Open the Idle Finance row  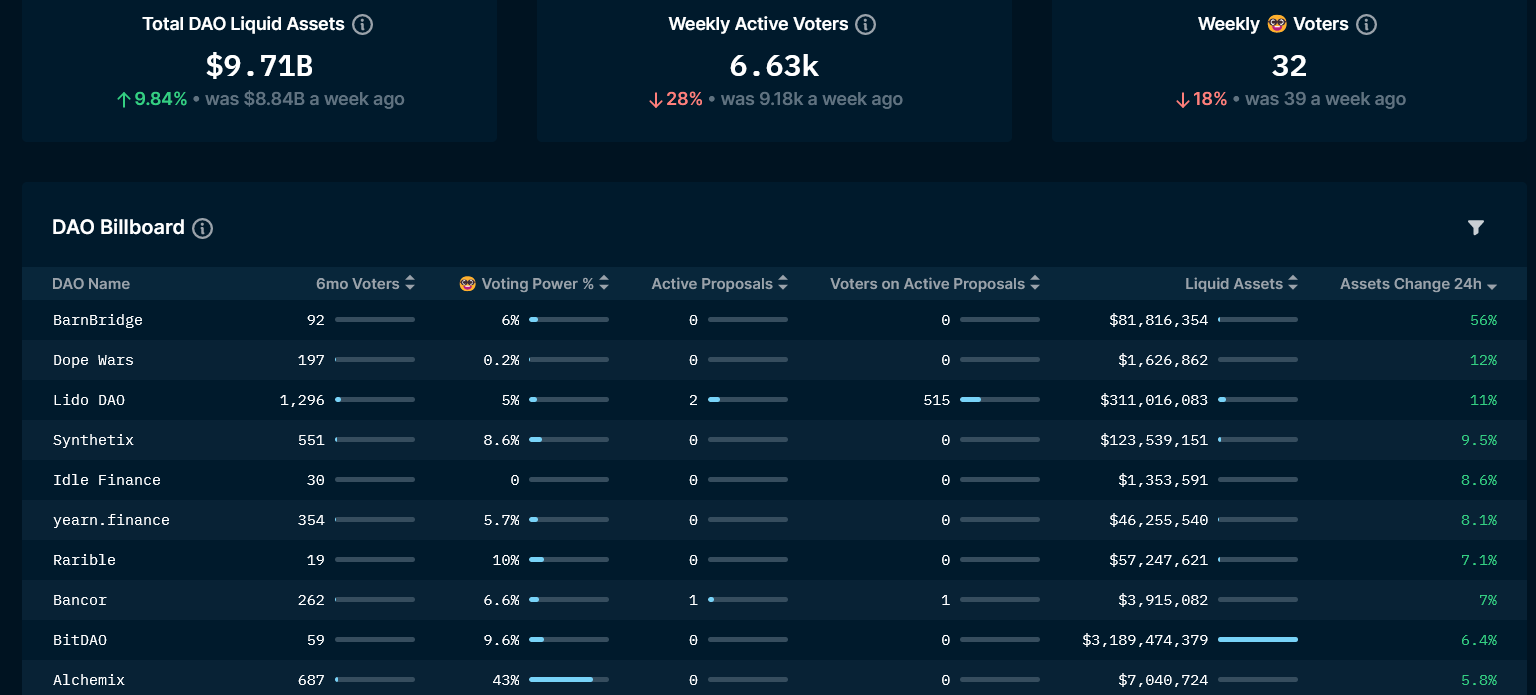pyautogui.click(x=775, y=480)
